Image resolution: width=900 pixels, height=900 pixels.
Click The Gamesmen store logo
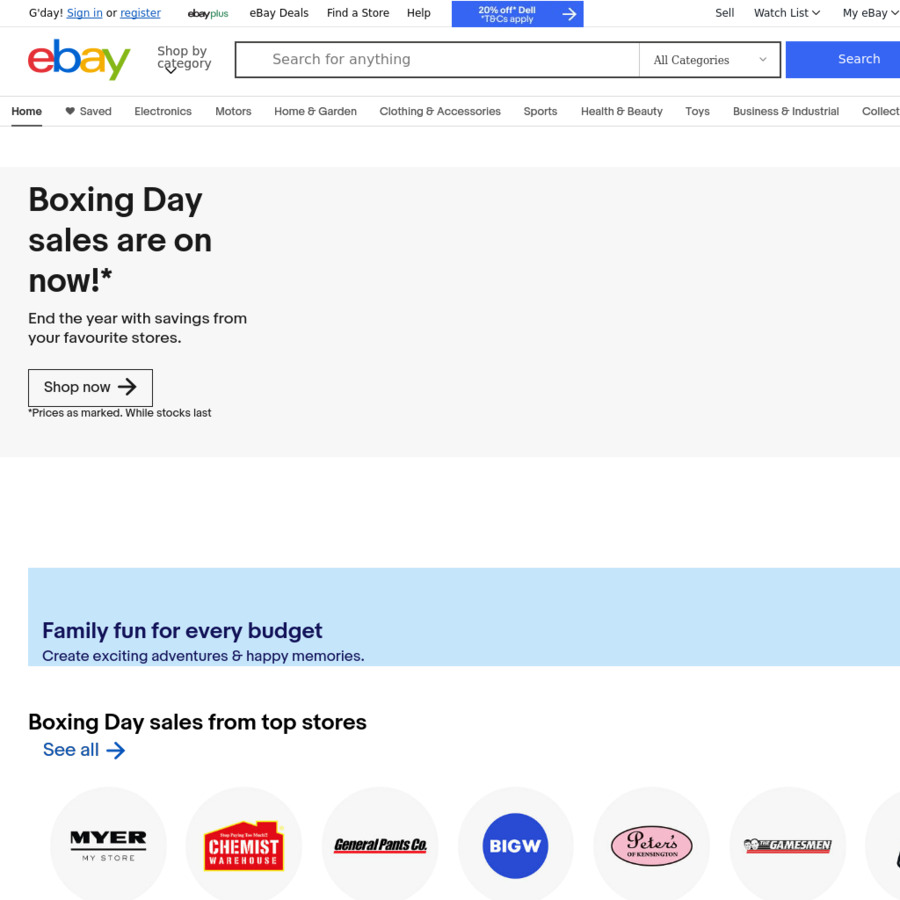pos(788,843)
